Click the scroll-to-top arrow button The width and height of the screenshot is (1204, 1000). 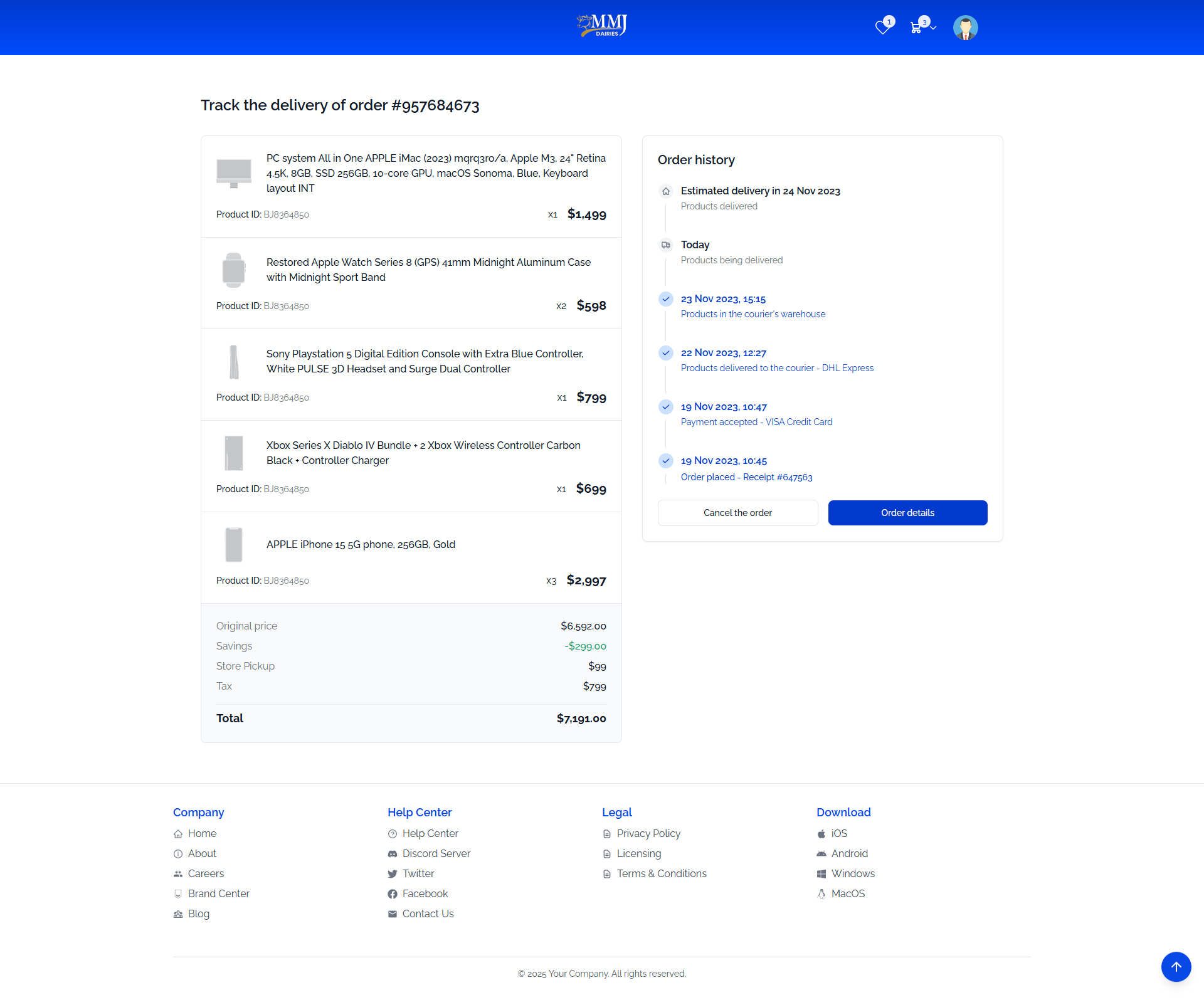pyautogui.click(x=1176, y=966)
